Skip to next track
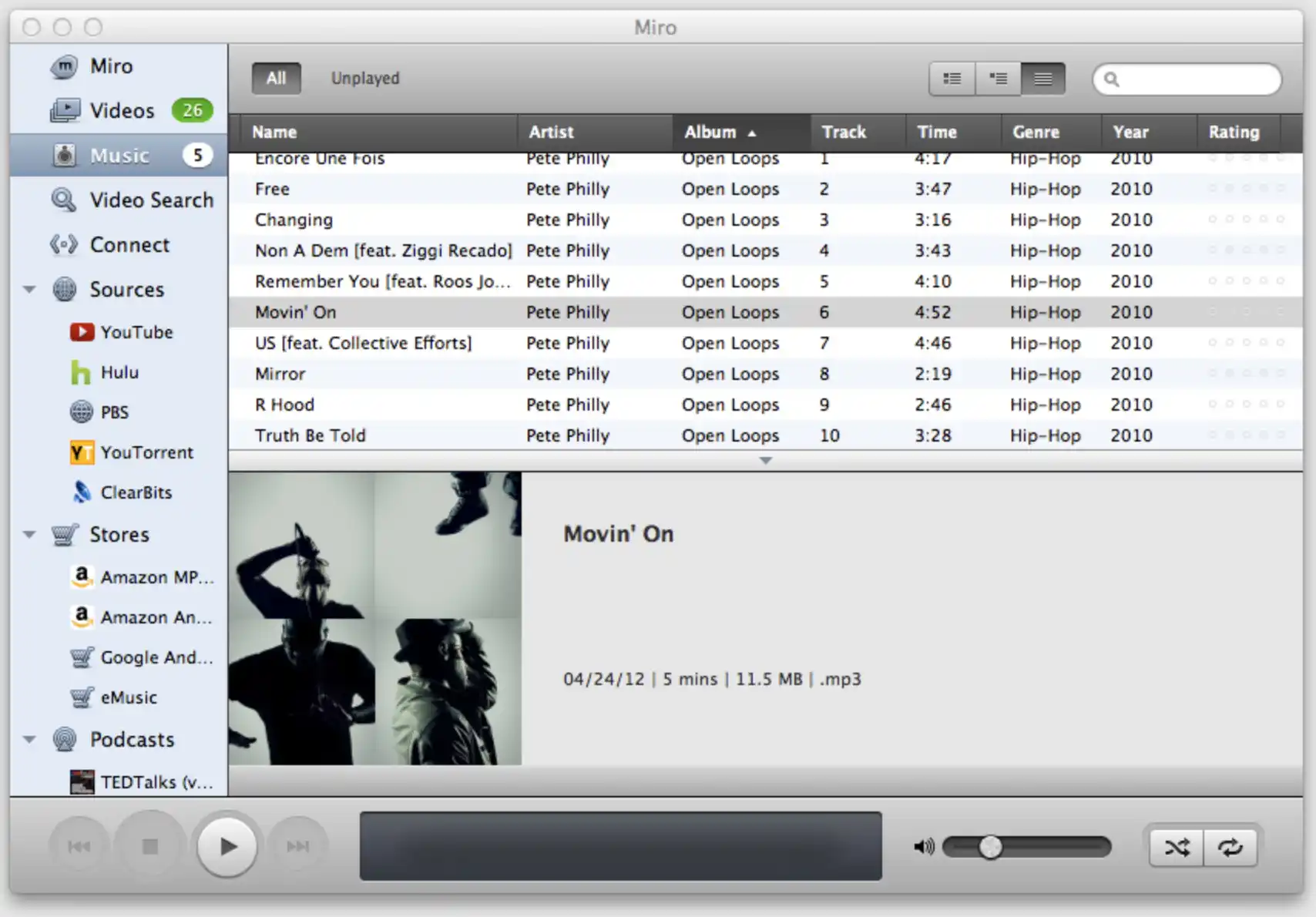 click(x=298, y=847)
